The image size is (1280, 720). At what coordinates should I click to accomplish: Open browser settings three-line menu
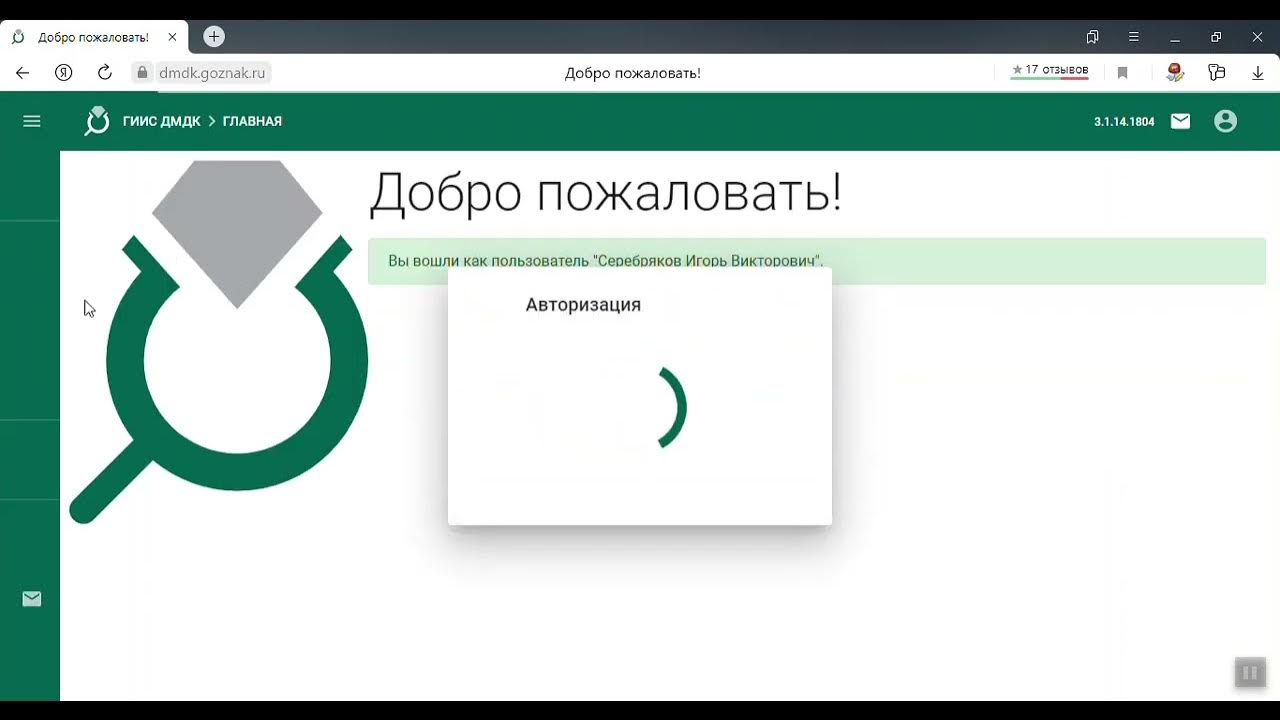(1133, 37)
